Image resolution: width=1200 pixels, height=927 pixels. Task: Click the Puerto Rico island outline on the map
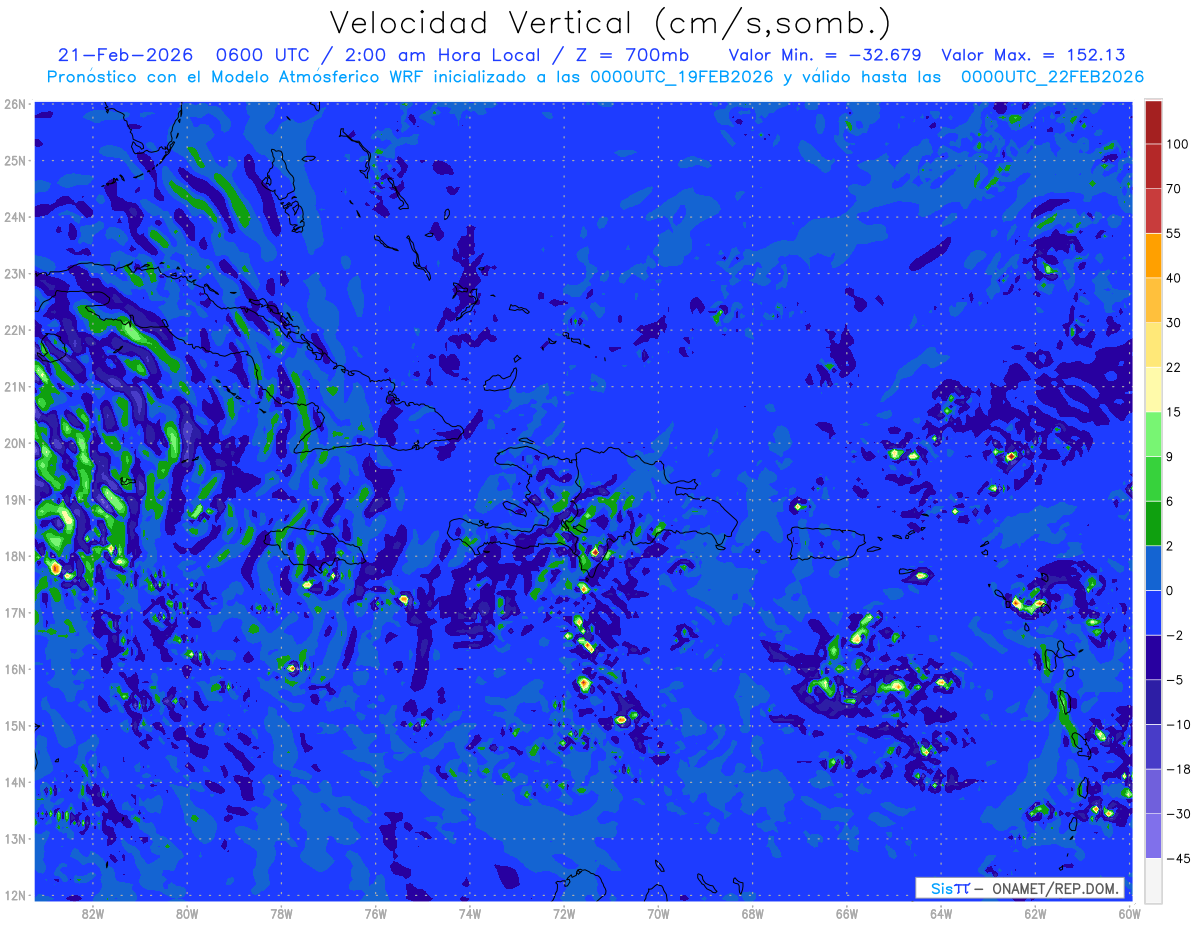(825, 544)
